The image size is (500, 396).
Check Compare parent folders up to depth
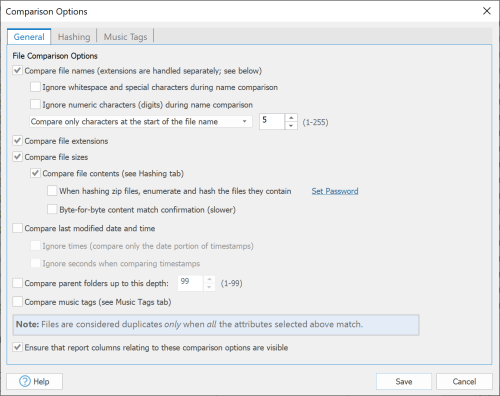[x=17, y=283]
